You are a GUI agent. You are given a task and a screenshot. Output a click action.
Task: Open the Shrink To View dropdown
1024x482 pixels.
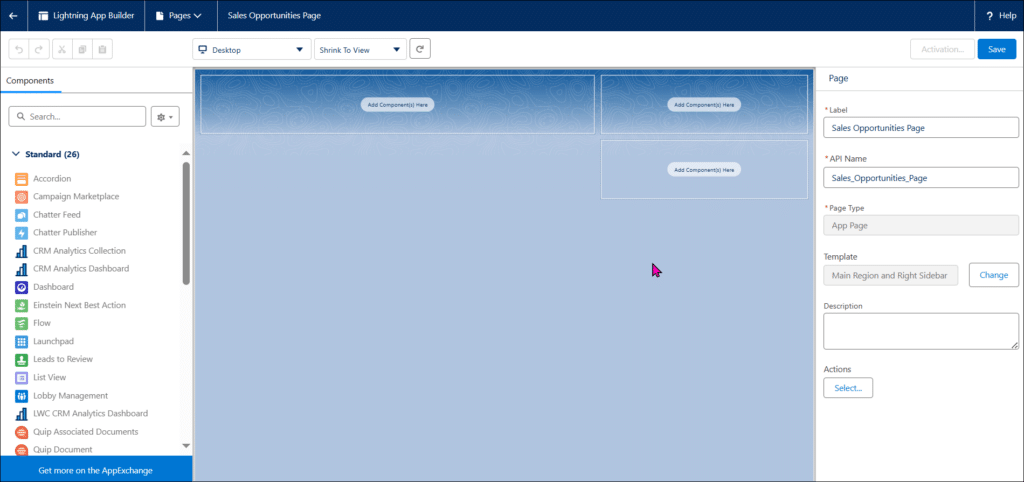click(x=360, y=50)
